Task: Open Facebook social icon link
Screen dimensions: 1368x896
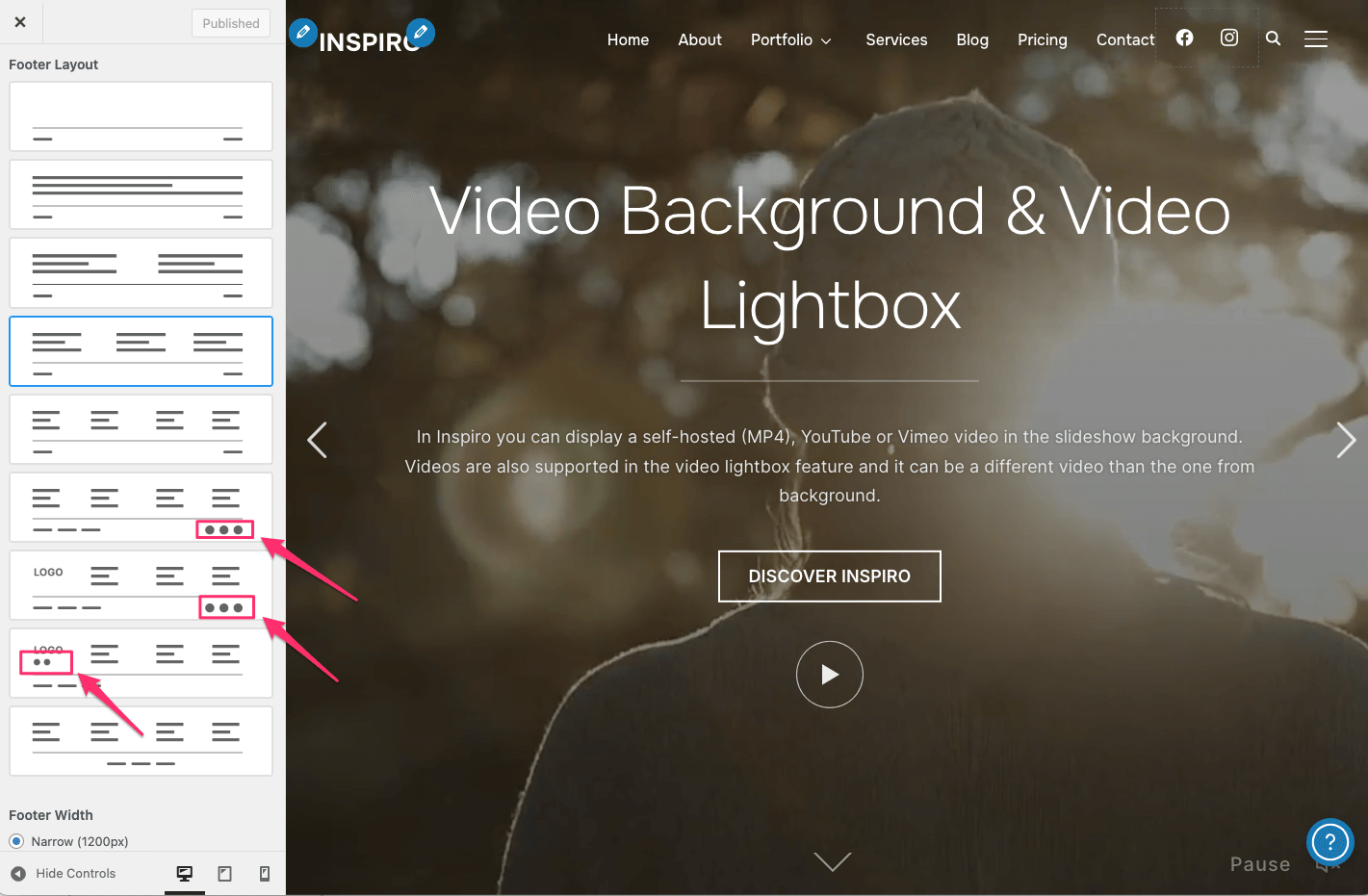Action: [1184, 38]
